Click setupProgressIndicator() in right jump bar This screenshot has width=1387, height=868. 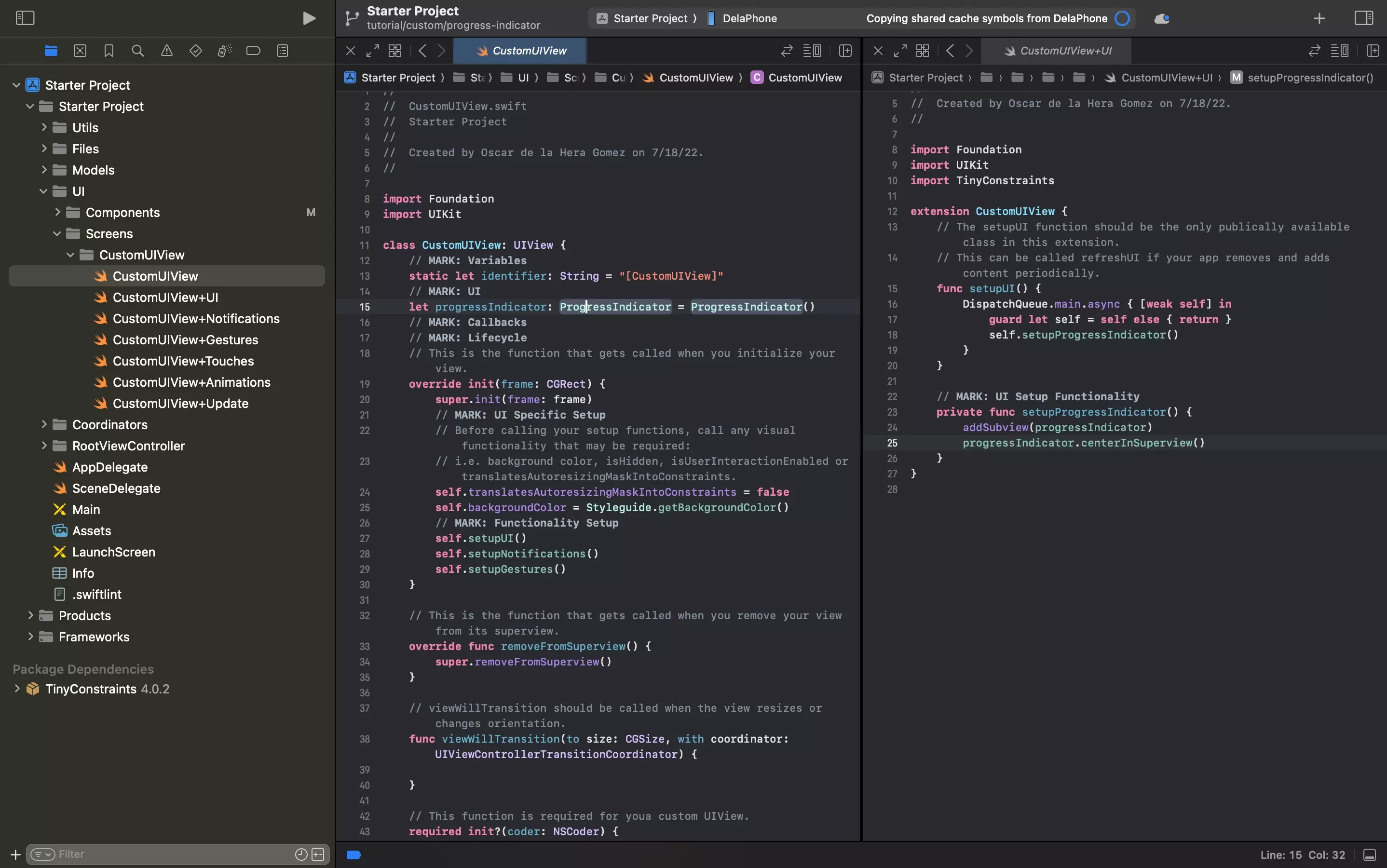(1302, 78)
